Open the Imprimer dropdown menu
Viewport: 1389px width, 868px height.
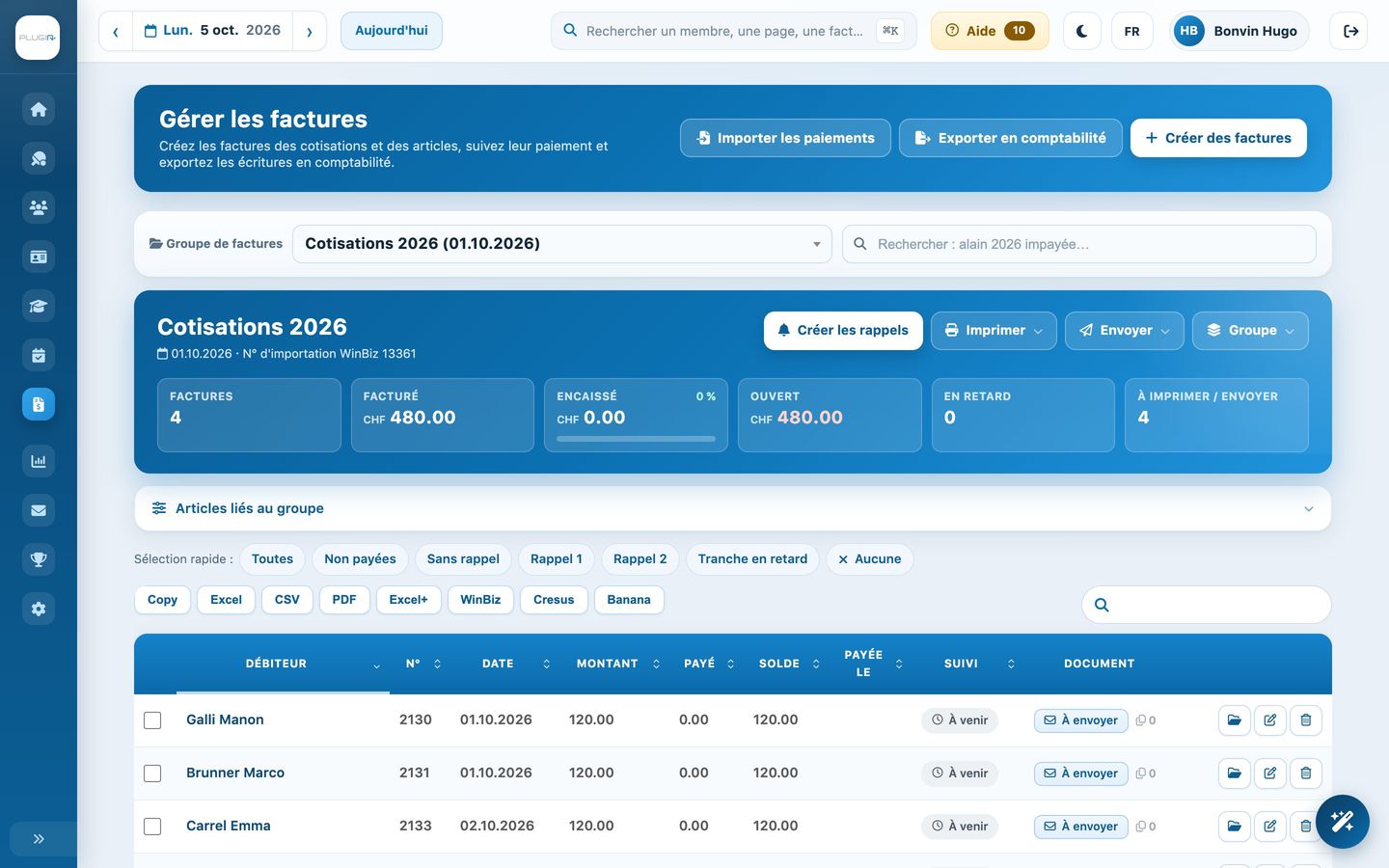click(x=994, y=331)
